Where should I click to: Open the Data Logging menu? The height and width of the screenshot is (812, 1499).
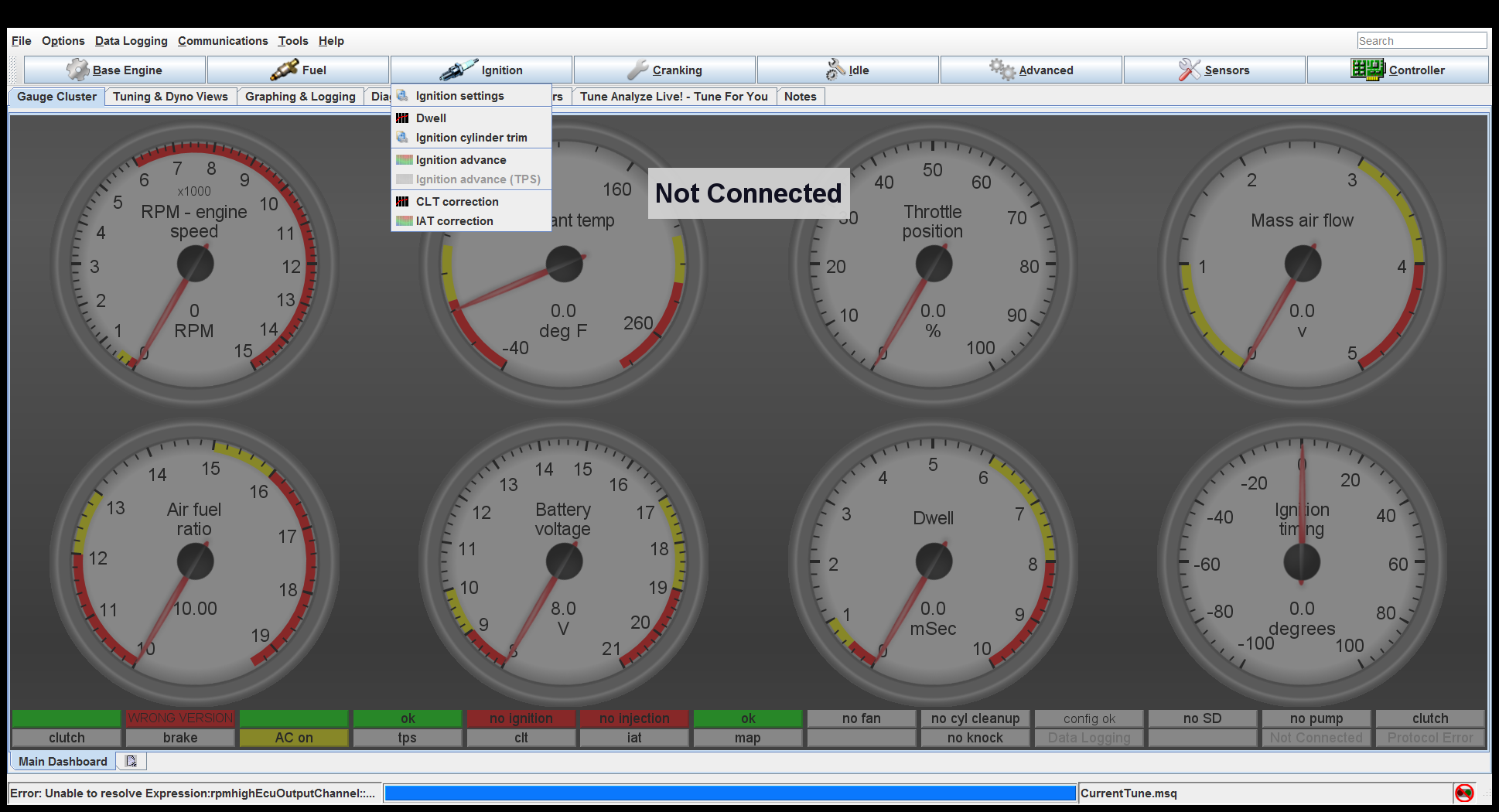tap(131, 41)
